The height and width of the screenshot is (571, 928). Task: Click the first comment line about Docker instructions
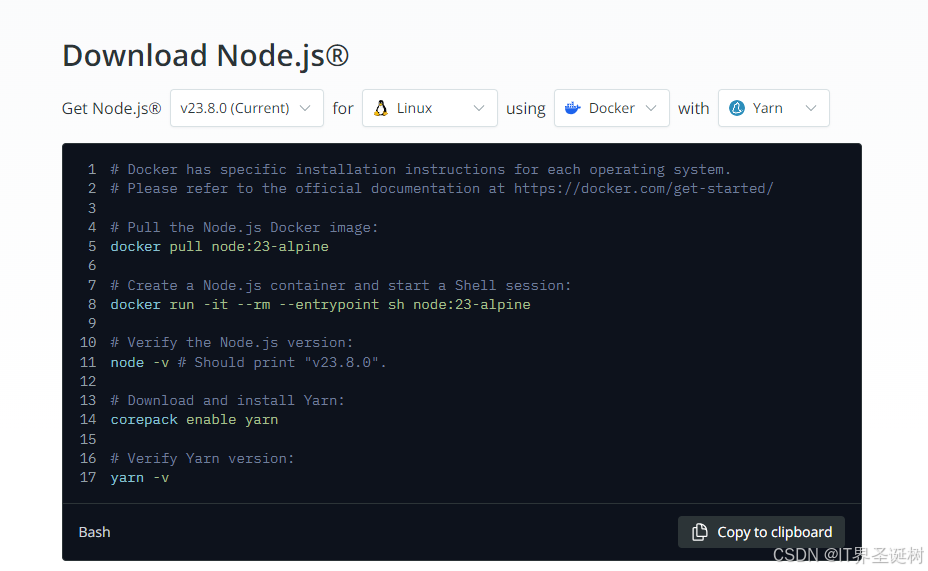click(421, 170)
